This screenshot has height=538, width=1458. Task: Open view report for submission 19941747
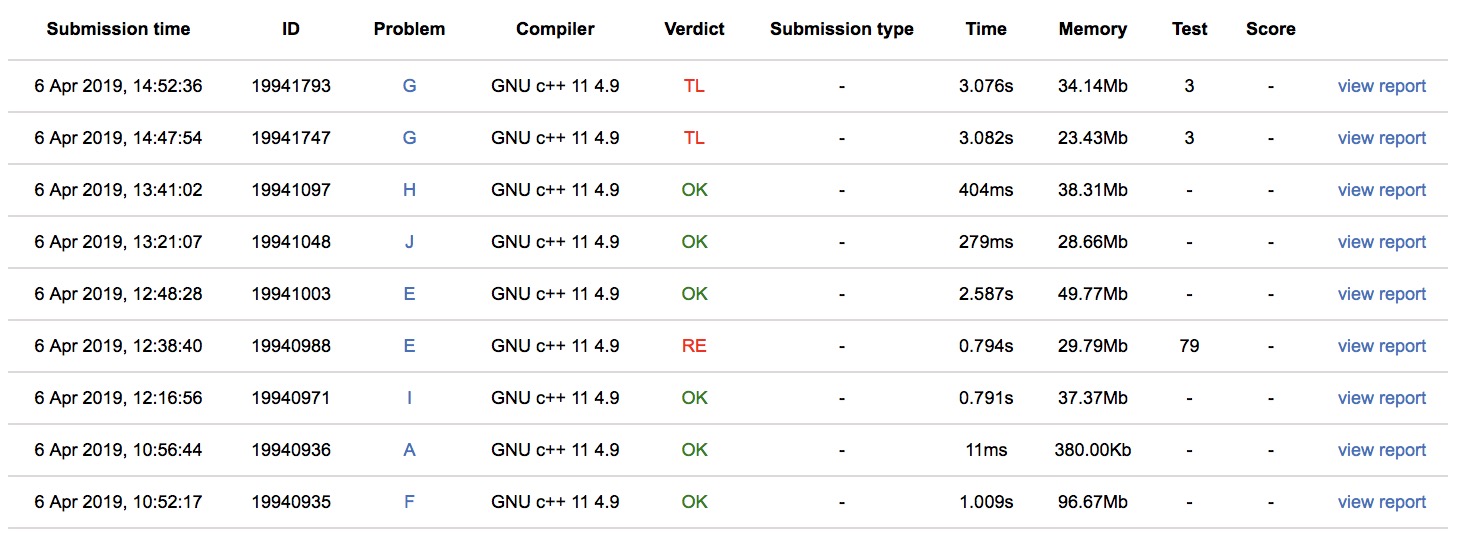[1381, 138]
